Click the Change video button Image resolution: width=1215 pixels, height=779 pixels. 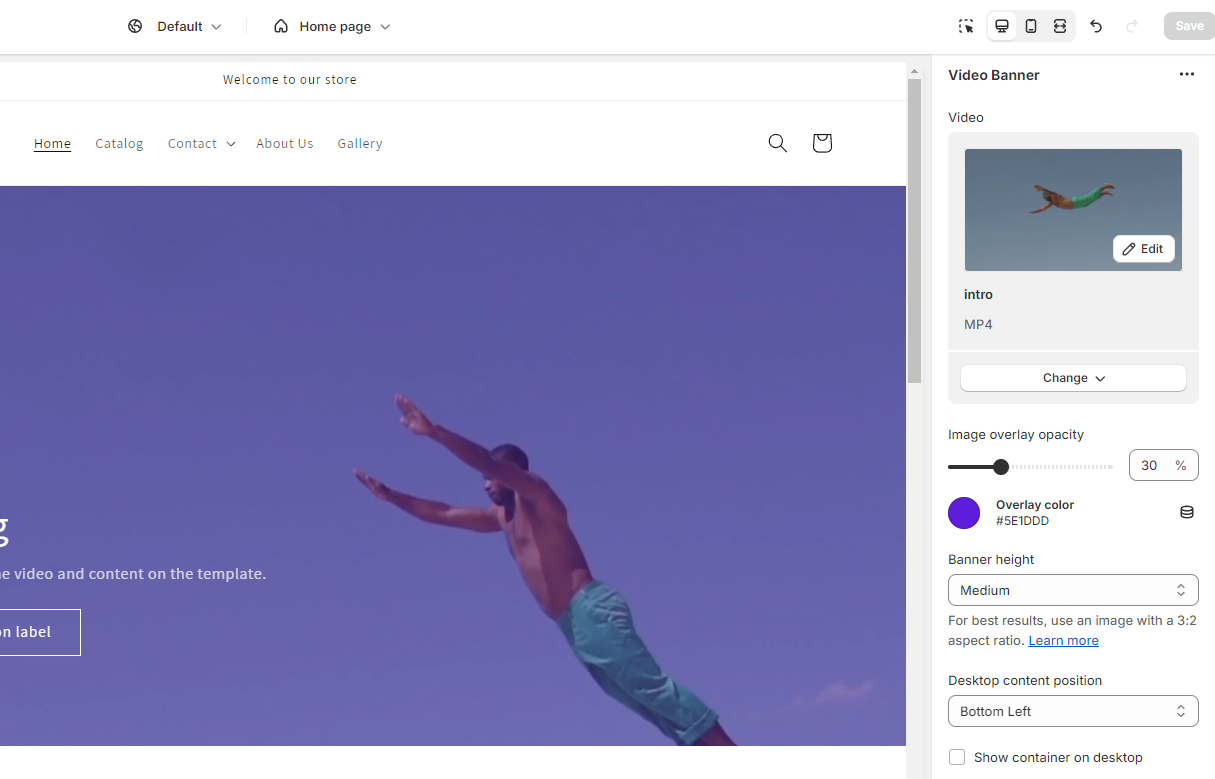coord(1073,378)
